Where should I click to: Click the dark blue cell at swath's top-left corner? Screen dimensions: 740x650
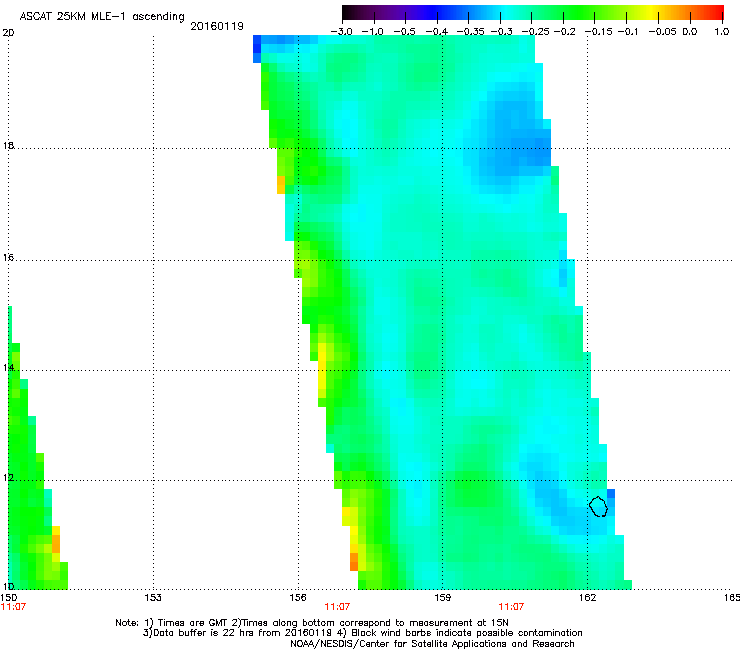257,49
